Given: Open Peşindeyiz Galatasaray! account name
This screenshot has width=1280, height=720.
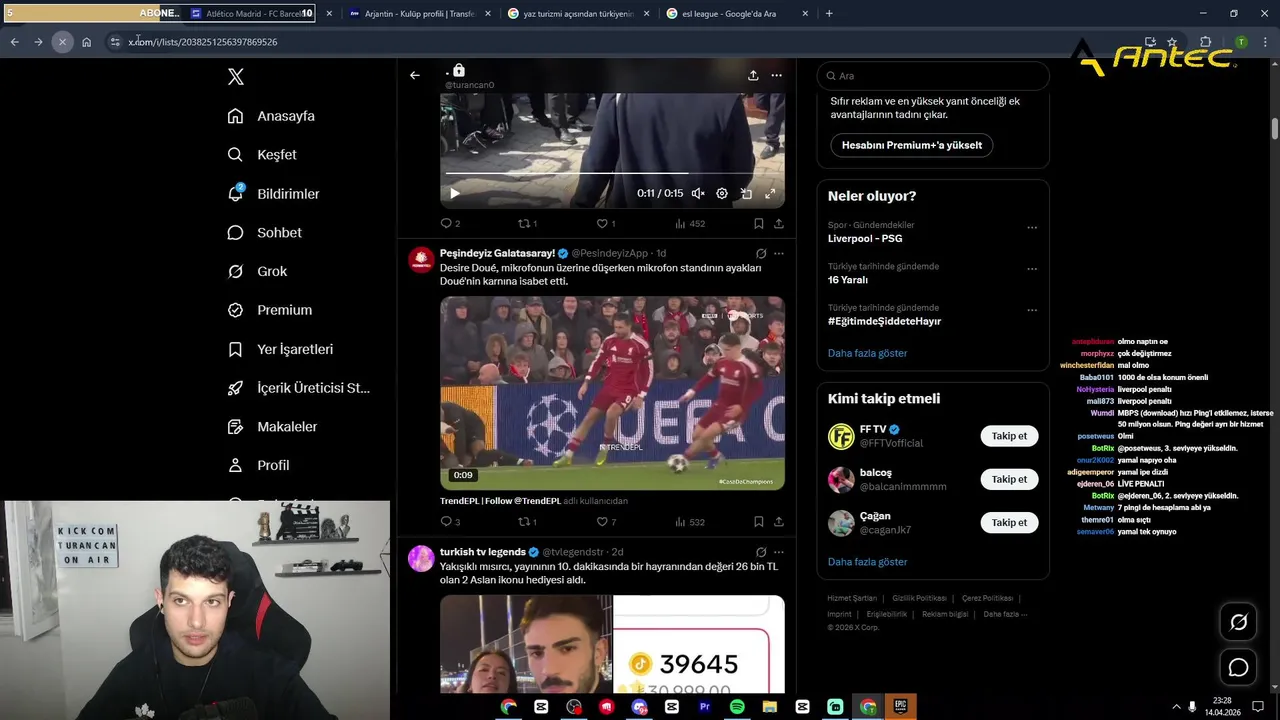Looking at the screenshot, I should (497, 254).
